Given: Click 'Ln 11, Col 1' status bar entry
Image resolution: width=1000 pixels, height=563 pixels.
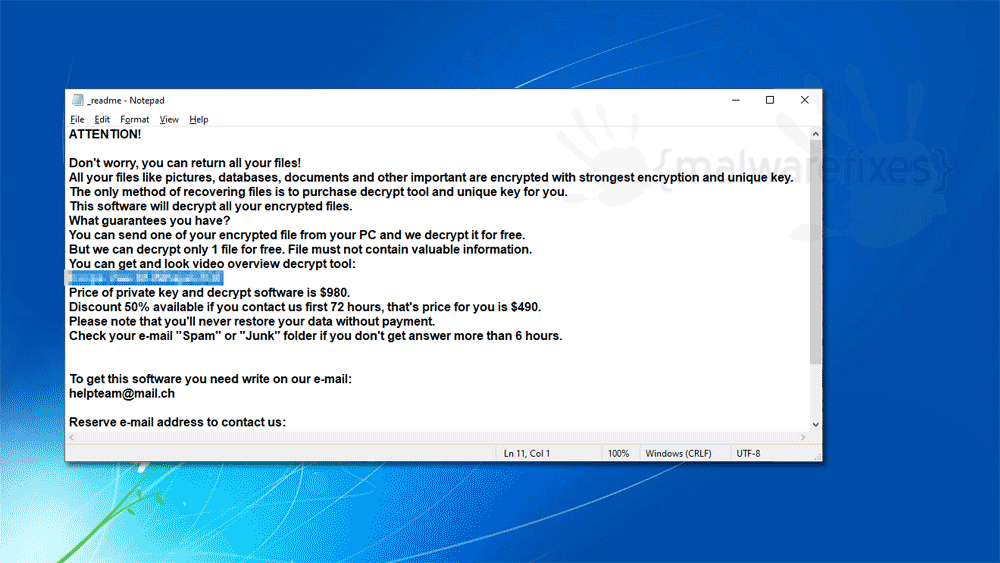Looking at the screenshot, I should 527,453.
